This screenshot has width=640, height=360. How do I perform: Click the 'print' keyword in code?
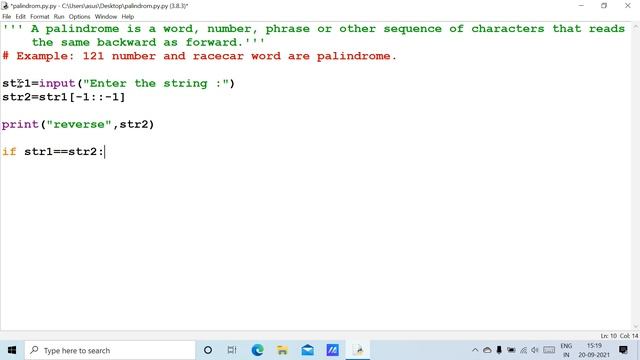20,124
